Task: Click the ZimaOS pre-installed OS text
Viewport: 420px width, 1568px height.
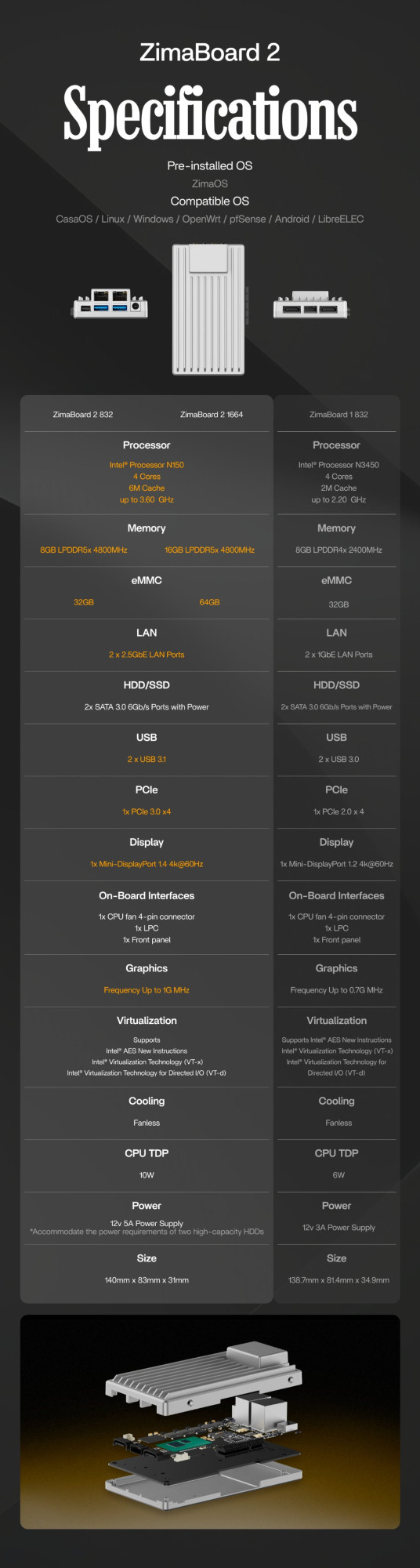Action: [210, 183]
